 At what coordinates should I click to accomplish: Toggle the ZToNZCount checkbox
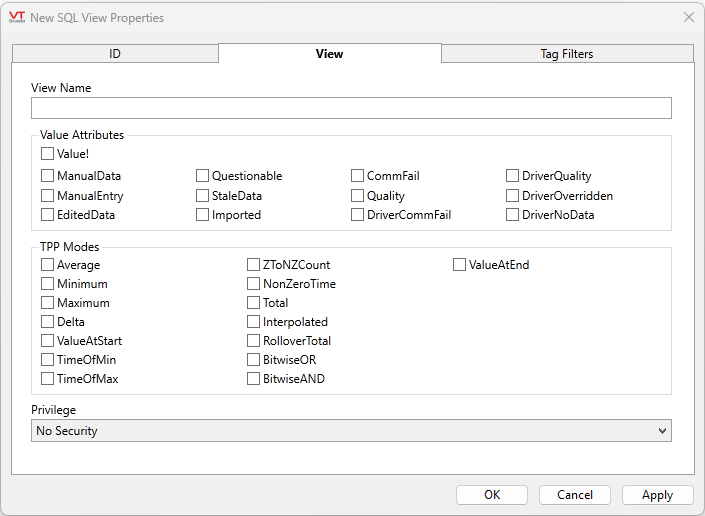click(x=254, y=265)
